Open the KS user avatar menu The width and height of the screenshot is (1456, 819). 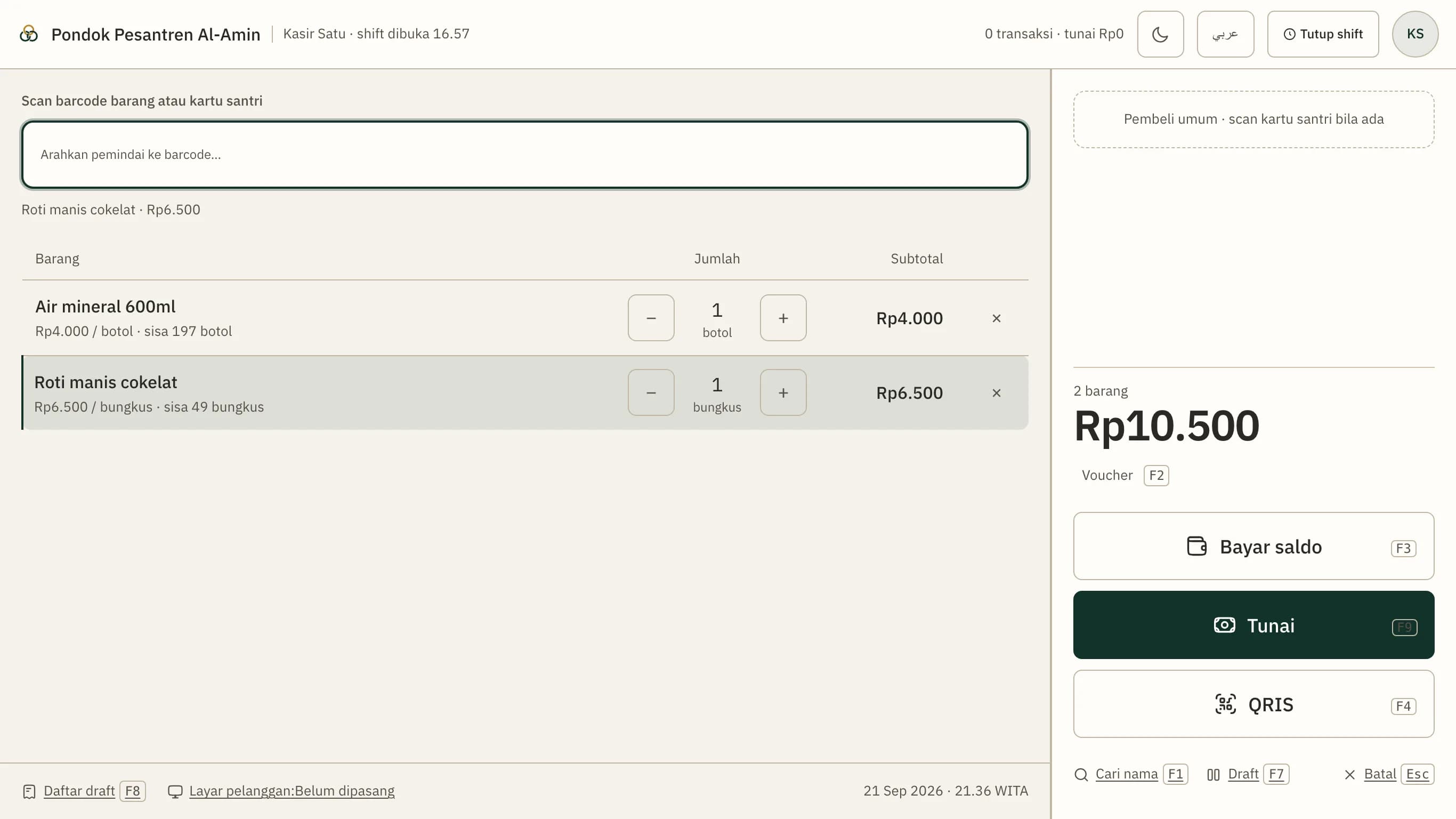point(1415,34)
